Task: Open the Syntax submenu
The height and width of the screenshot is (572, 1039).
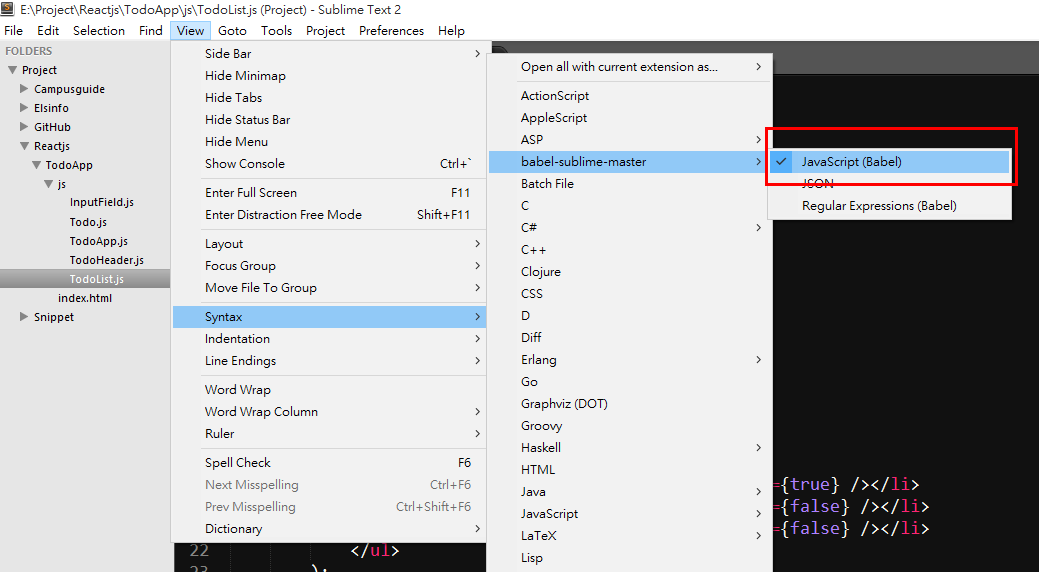Action: [x=329, y=317]
